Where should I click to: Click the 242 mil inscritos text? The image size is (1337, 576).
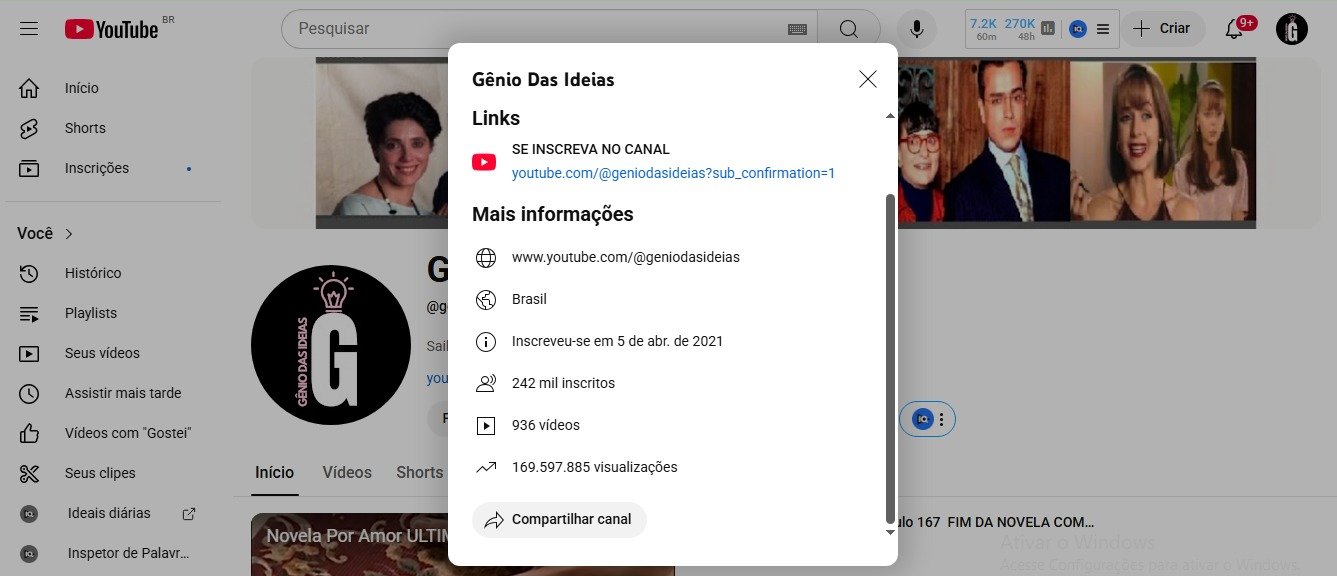(563, 383)
